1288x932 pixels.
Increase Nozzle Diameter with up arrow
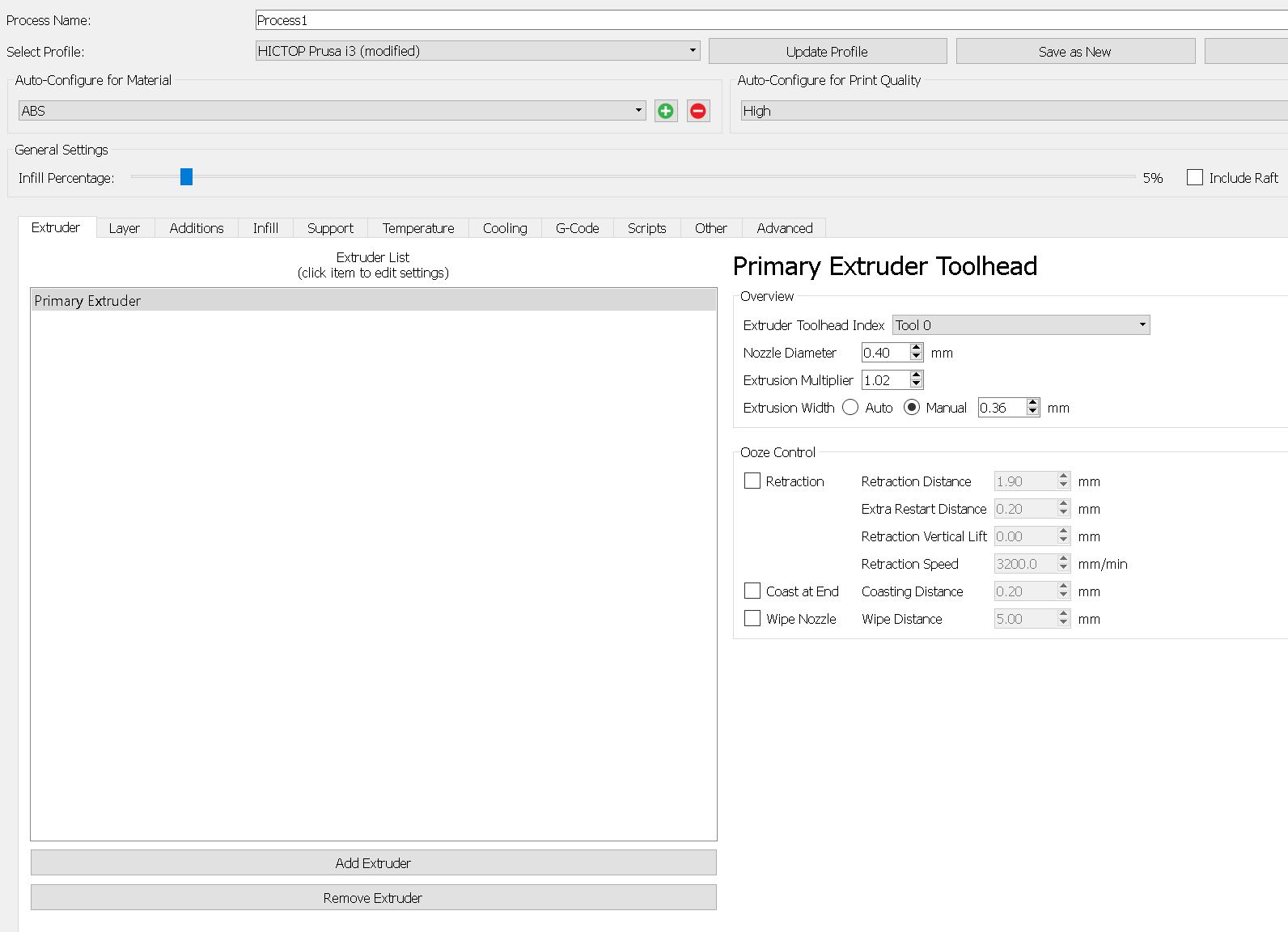916,348
